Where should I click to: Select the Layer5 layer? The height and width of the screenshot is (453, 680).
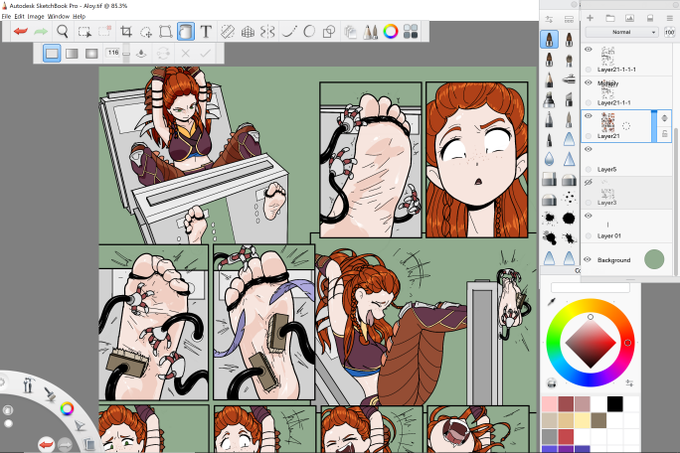coord(627,159)
